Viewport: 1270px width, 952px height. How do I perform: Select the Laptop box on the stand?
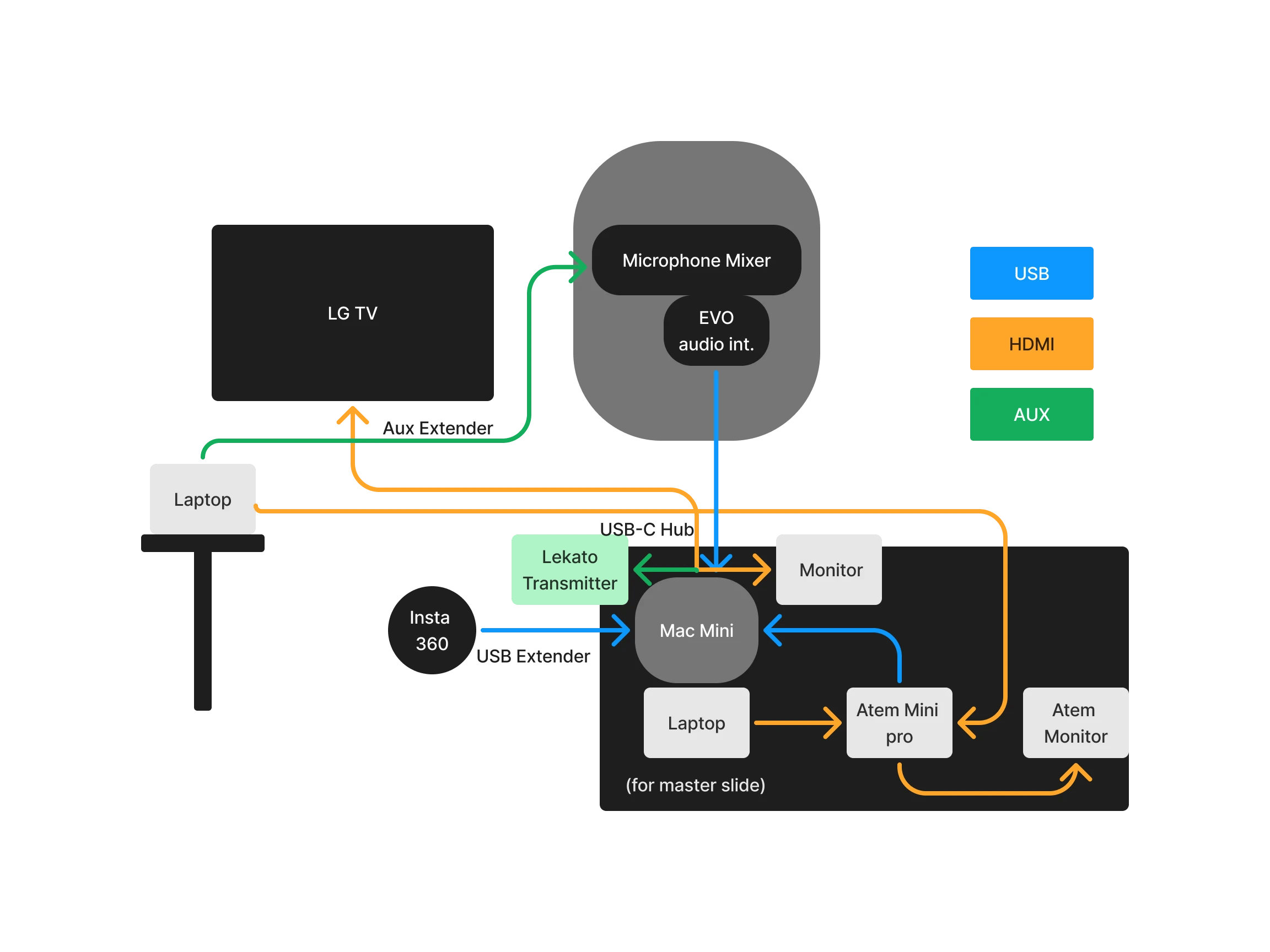(203, 499)
